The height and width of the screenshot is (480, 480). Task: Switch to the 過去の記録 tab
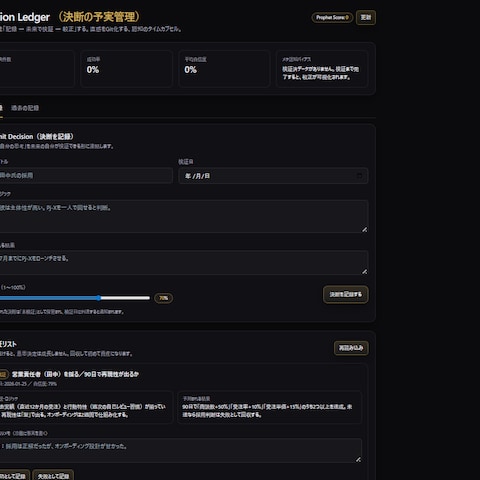25,108
